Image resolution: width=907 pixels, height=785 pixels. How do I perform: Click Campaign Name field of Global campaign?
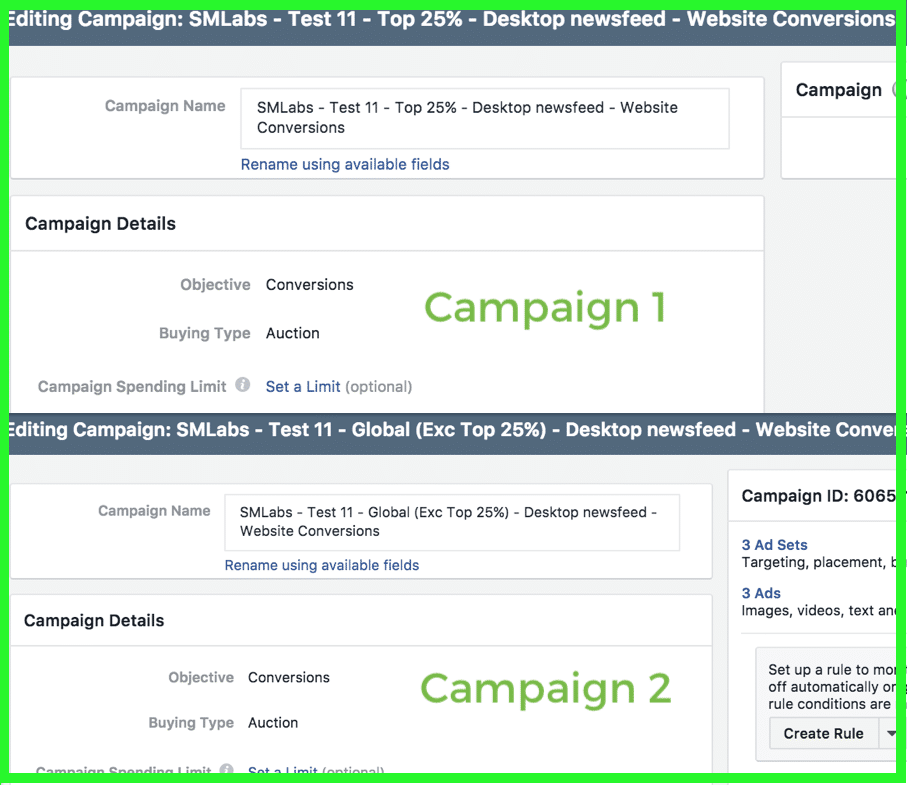[x=452, y=522]
